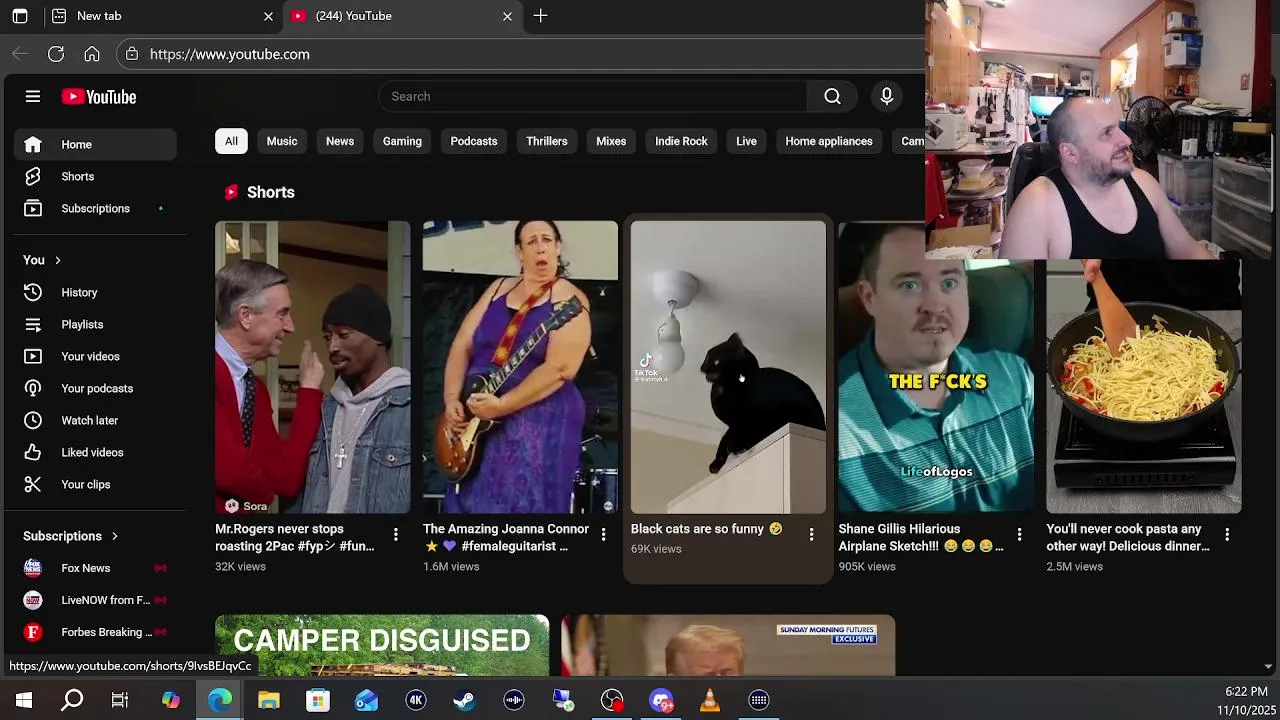This screenshot has width=1280, height=720.
Task: Open Watch later in the sidebar
Action: [x=95, y=420]
